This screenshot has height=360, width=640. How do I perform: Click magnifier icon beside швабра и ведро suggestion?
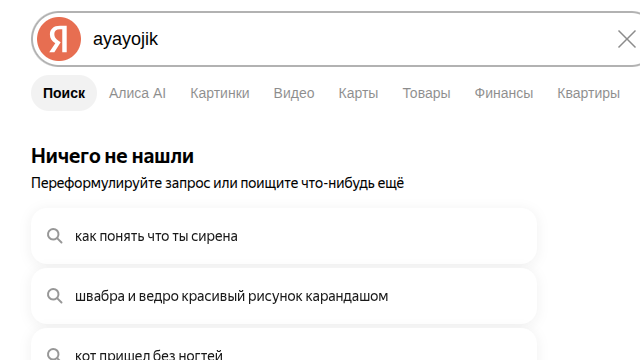point(55,296)
